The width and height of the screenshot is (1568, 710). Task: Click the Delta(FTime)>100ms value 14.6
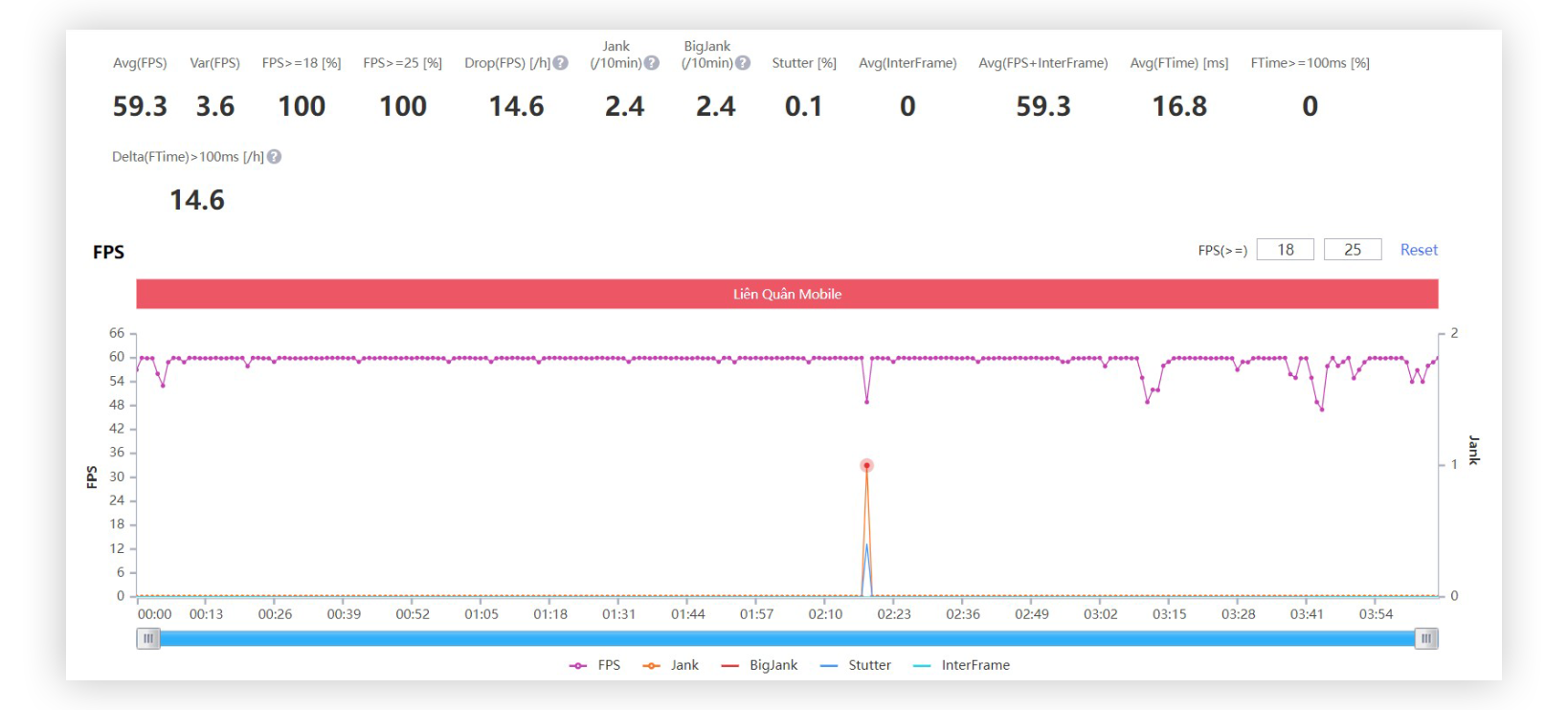coord(197,200)
